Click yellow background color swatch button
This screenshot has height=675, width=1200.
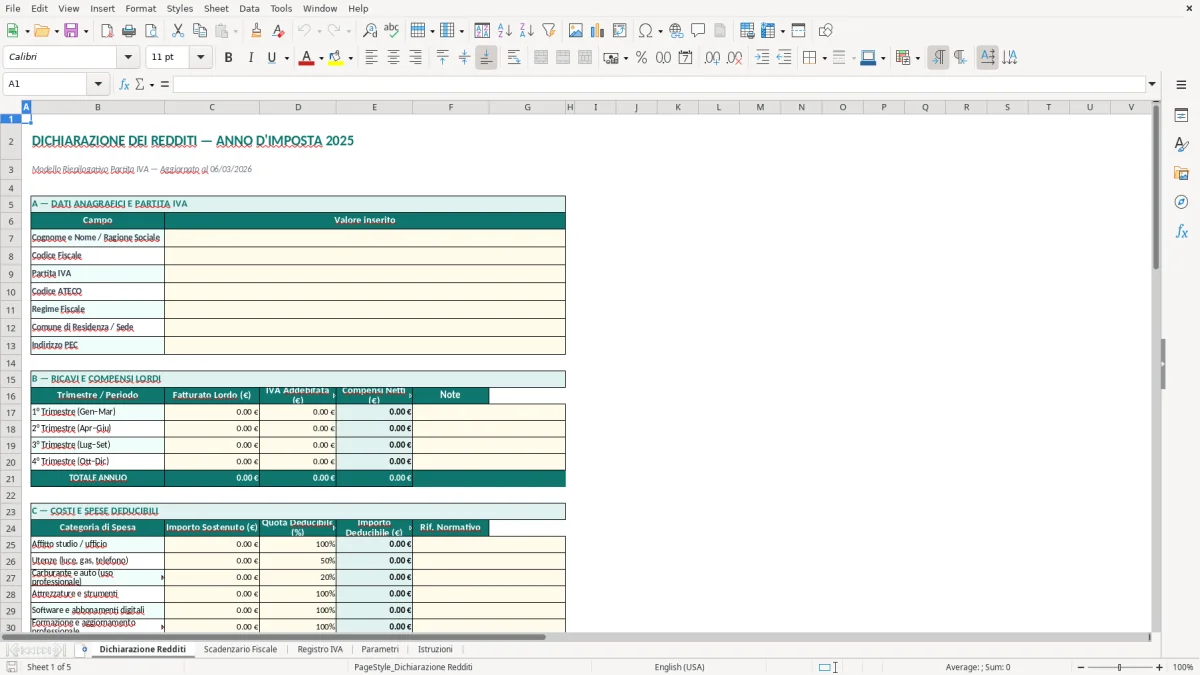pos(336,58)
